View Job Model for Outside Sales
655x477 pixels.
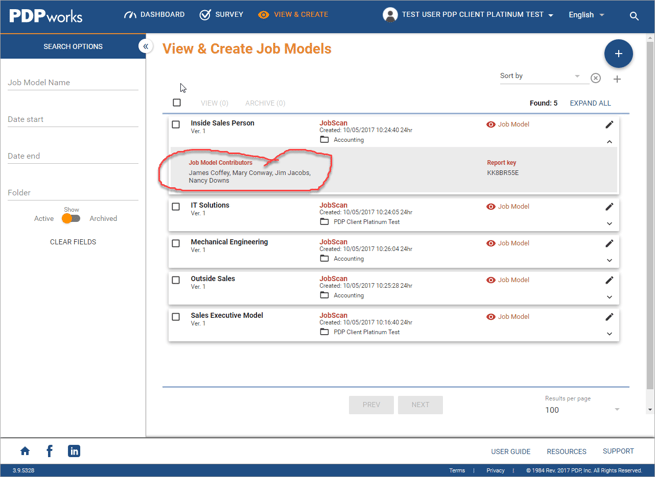[x=508, y=280]
